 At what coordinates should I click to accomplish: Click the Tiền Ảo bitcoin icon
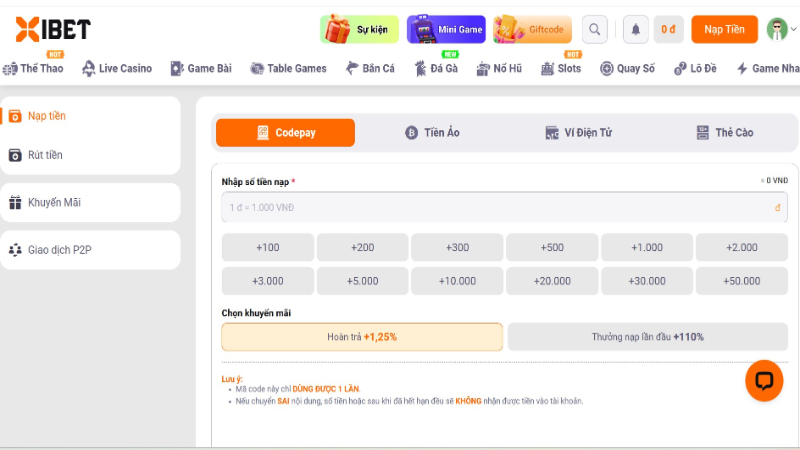pos(411,133)
